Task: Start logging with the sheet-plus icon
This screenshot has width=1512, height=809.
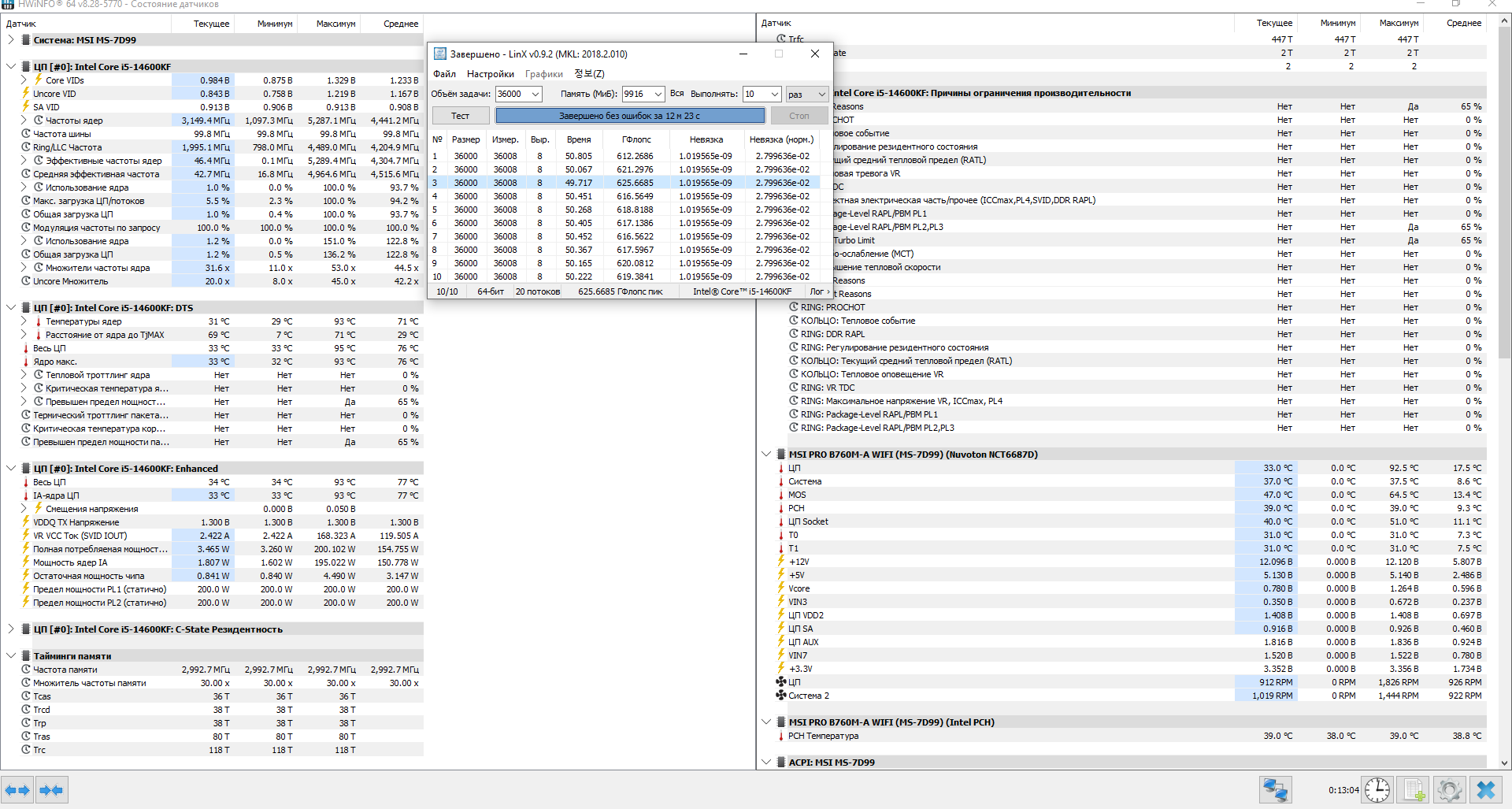Action: tap(1414, 789)
